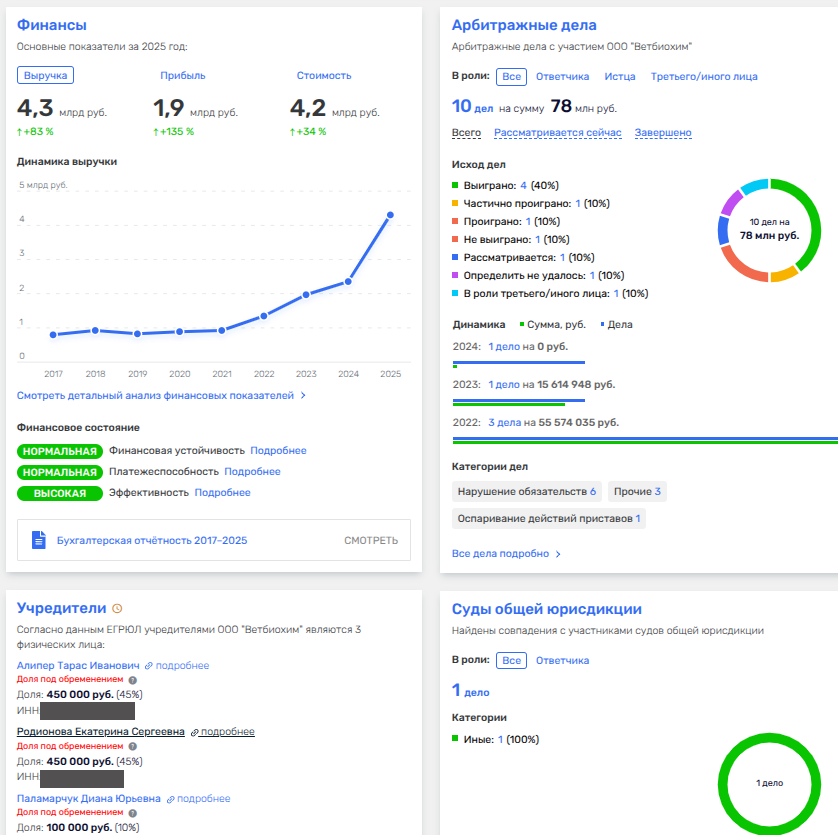Screen dimensions: 838x835
Task: Click link icon next to Паламарчук Диана Юрьевна
Action: (170, 799)
